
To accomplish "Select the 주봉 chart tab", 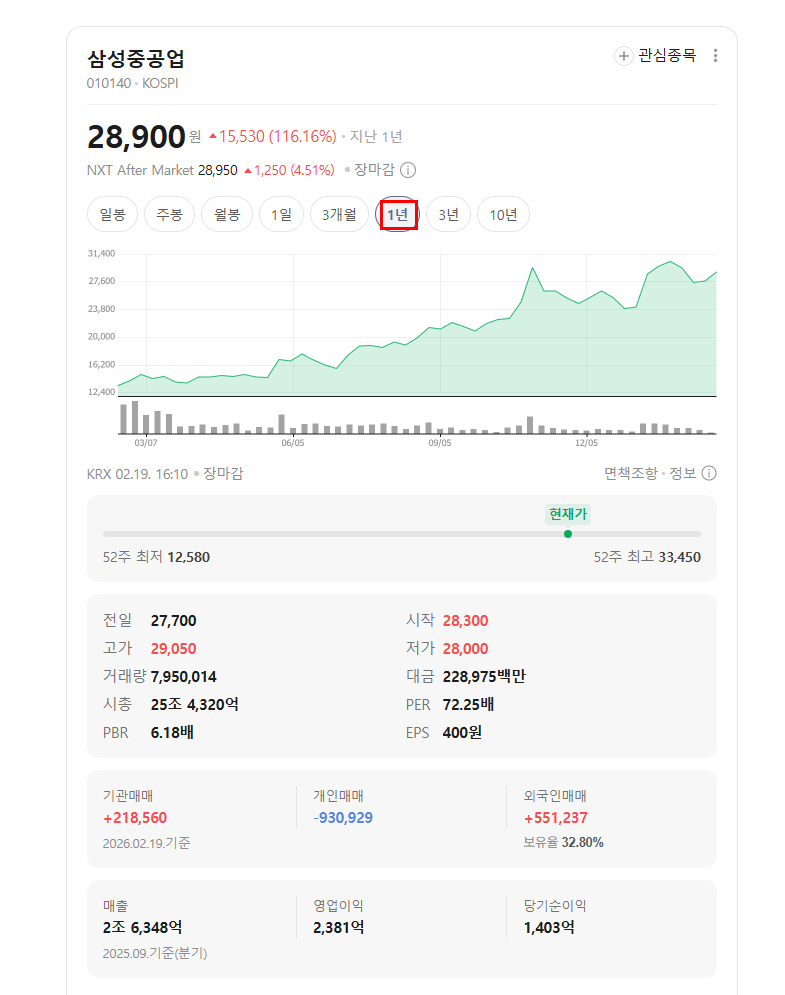I will tap(169, 214).
